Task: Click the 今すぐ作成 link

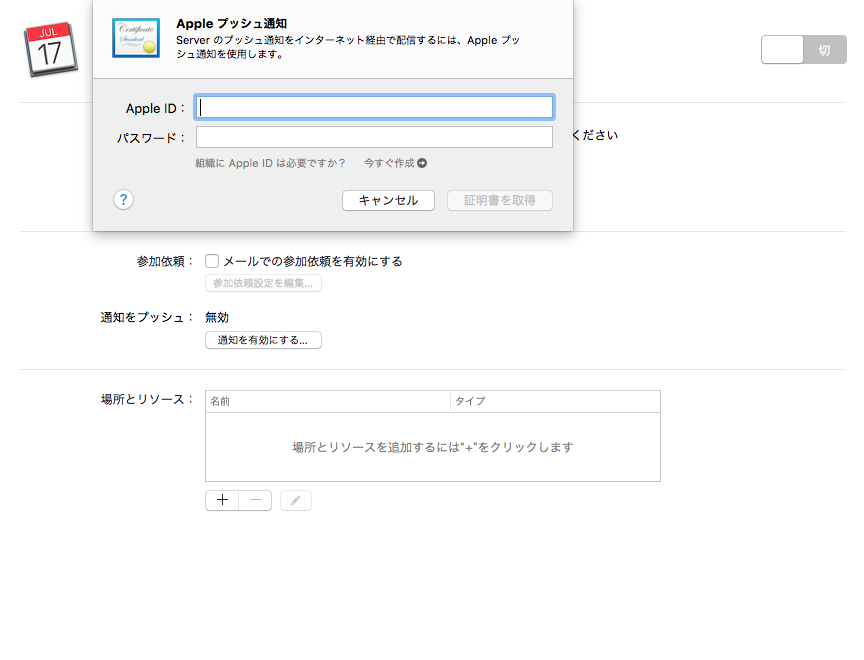Action: click(x=390, y=161)
